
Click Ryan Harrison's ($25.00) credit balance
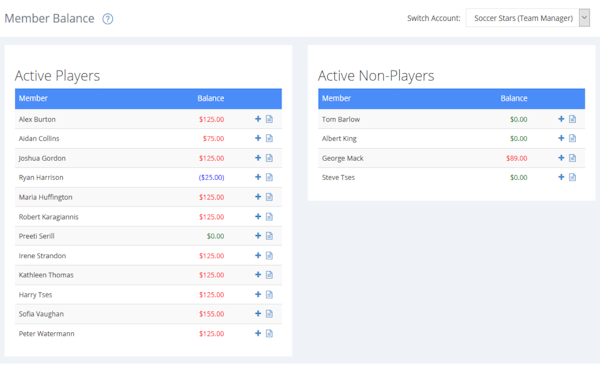pos(211,177)
